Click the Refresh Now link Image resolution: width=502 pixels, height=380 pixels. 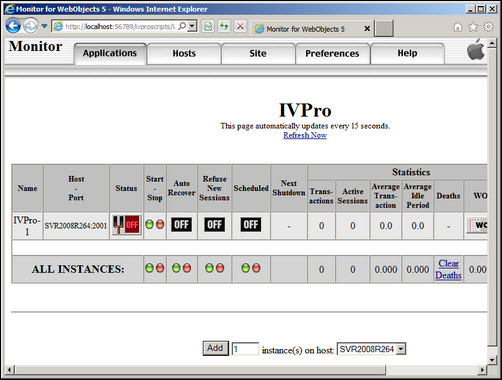[x=305, y=135]
